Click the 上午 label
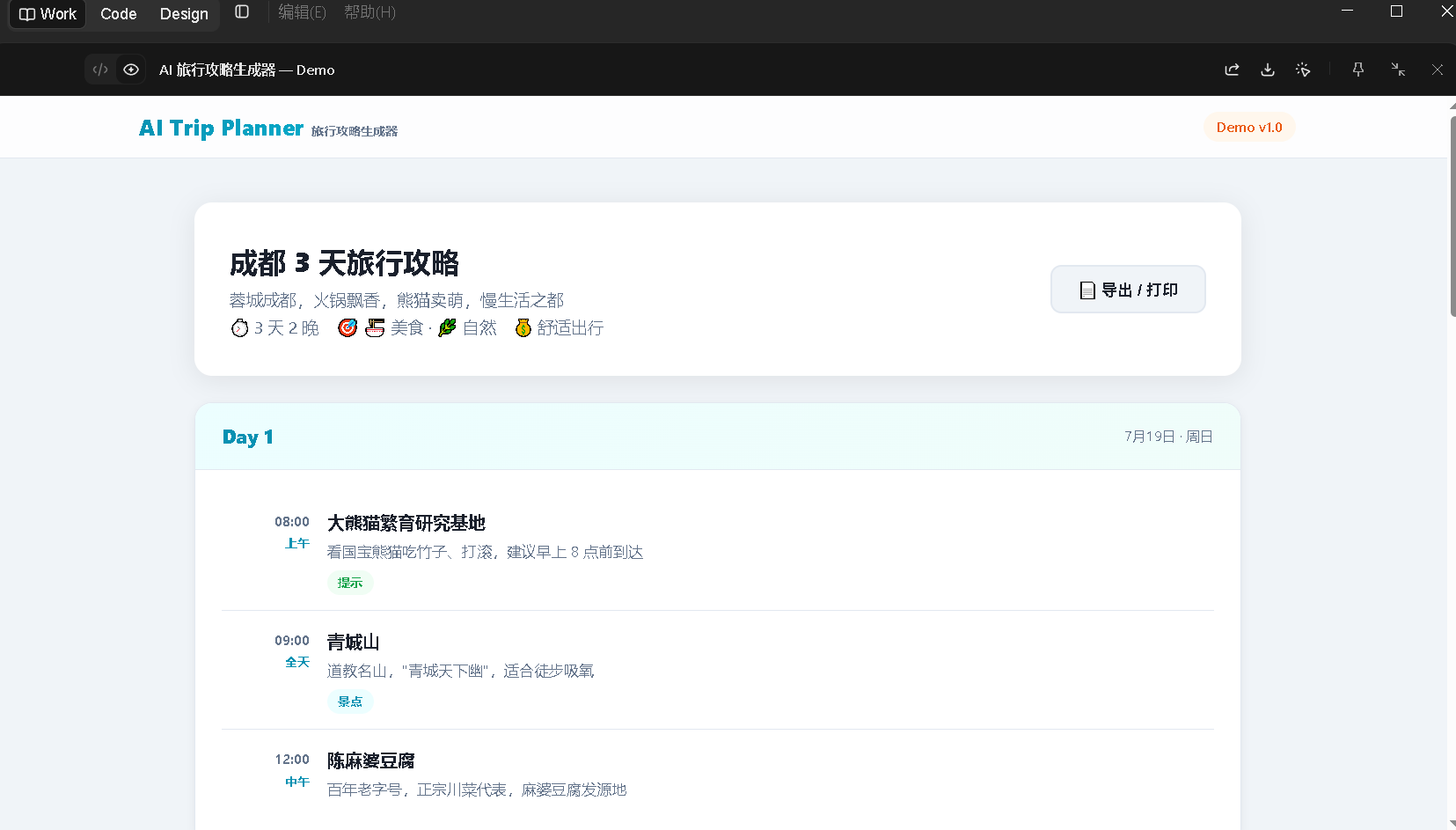 pyautogui.click(x=297, y=544)
